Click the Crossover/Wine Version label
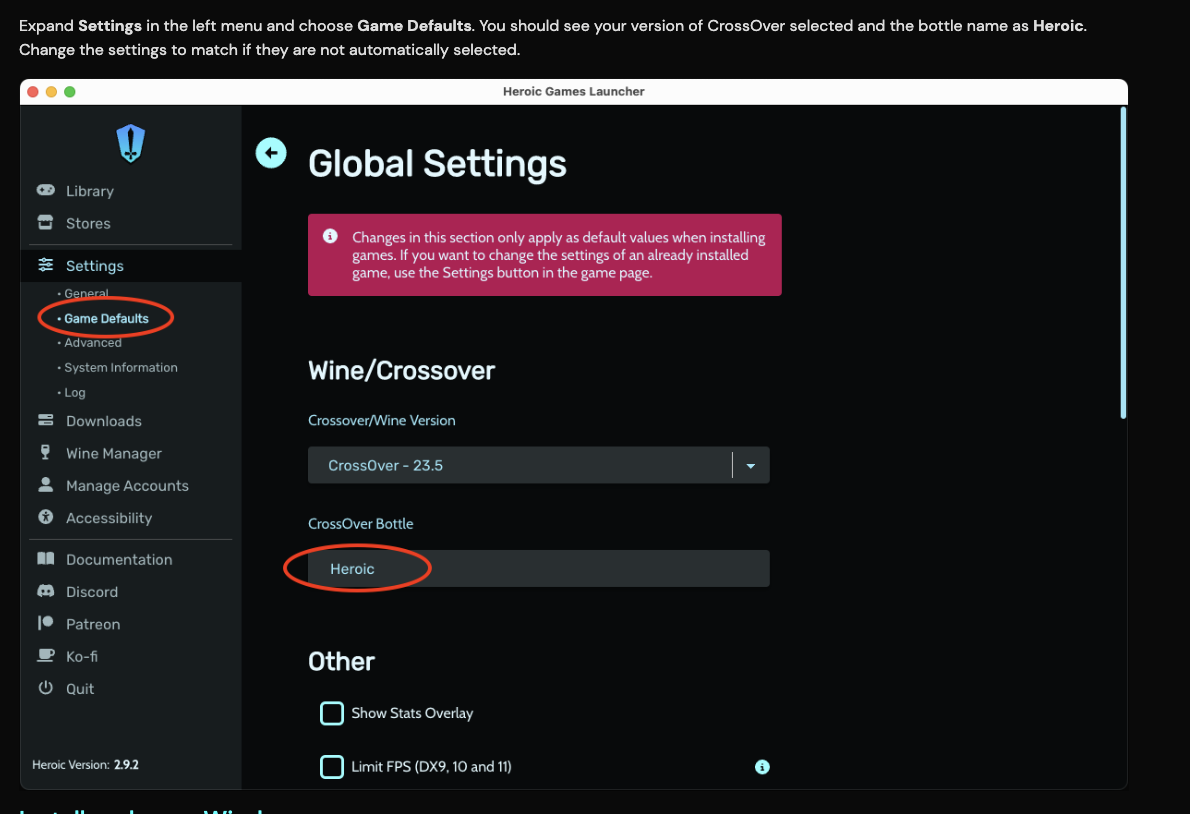 click(x=382, y=420)
